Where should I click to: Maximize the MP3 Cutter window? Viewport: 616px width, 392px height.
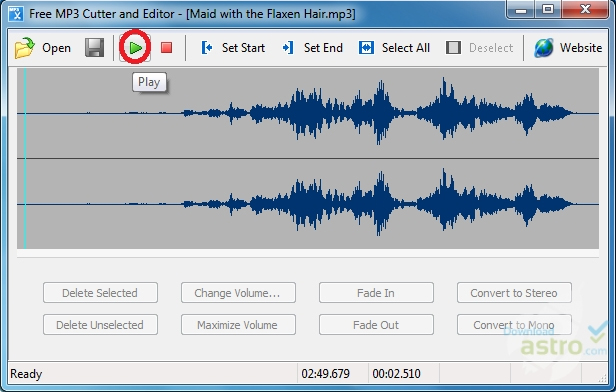point(548,9)
